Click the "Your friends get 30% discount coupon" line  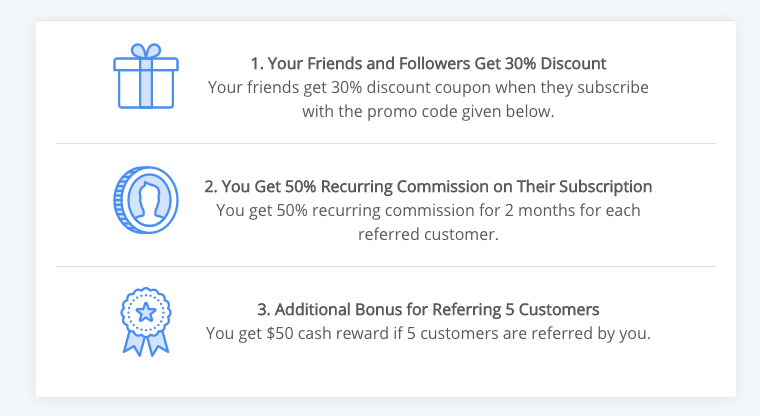coord(428,87)
